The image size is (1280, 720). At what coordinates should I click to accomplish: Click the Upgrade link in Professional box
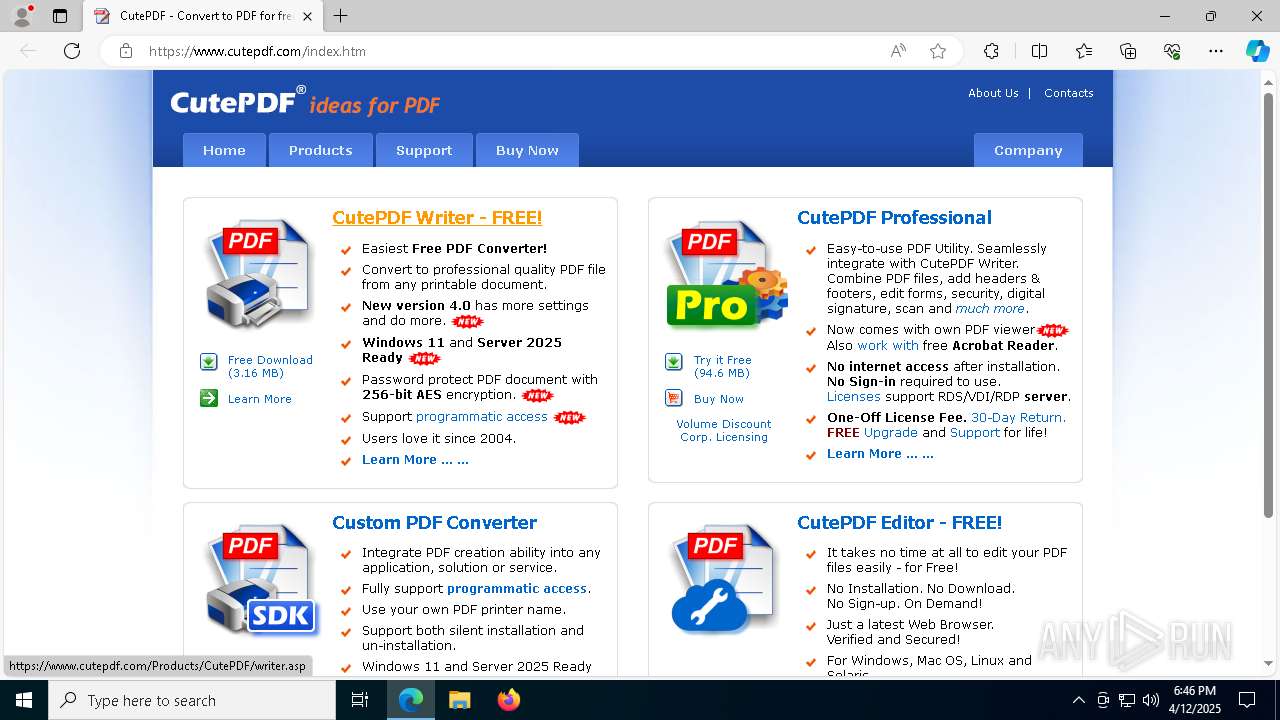click(x=891, y=432)
